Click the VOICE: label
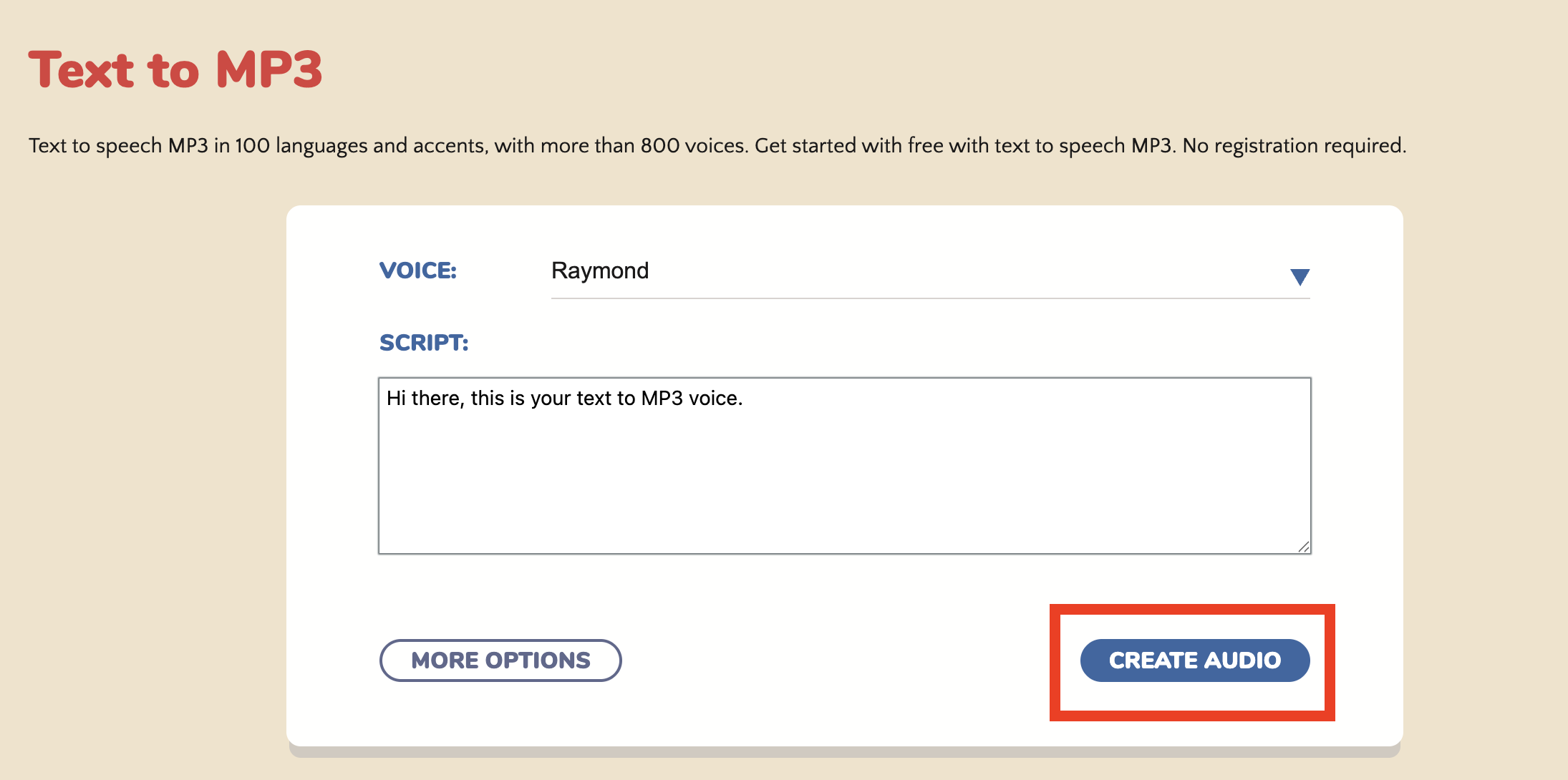Image resolution: width=1568 pixels, height=780 pixels. click(x=418, y=270)
